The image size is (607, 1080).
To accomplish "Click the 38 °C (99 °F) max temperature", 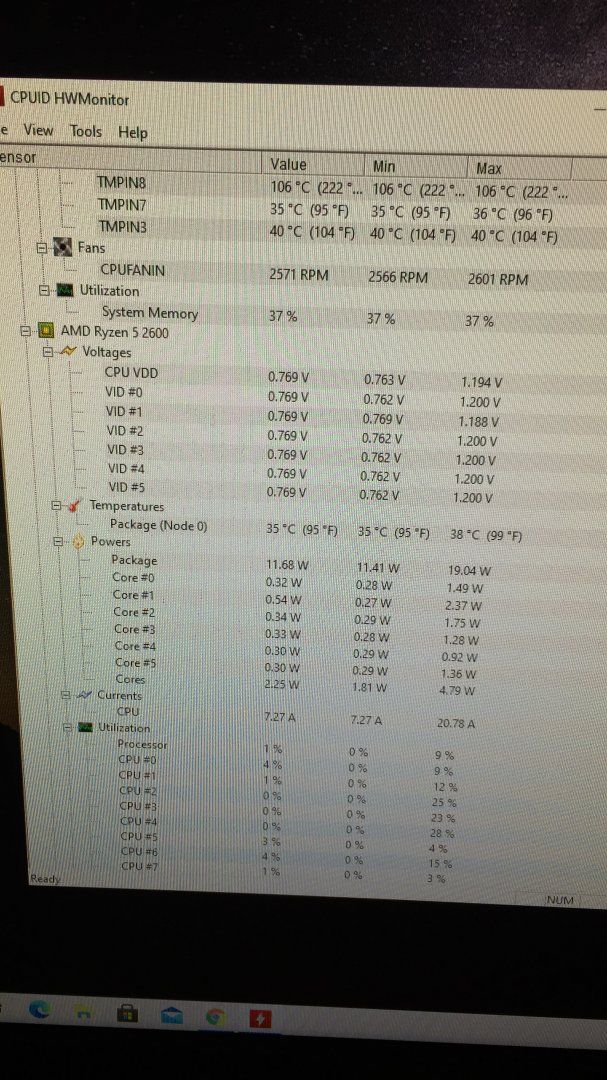I will coord(486,534).
